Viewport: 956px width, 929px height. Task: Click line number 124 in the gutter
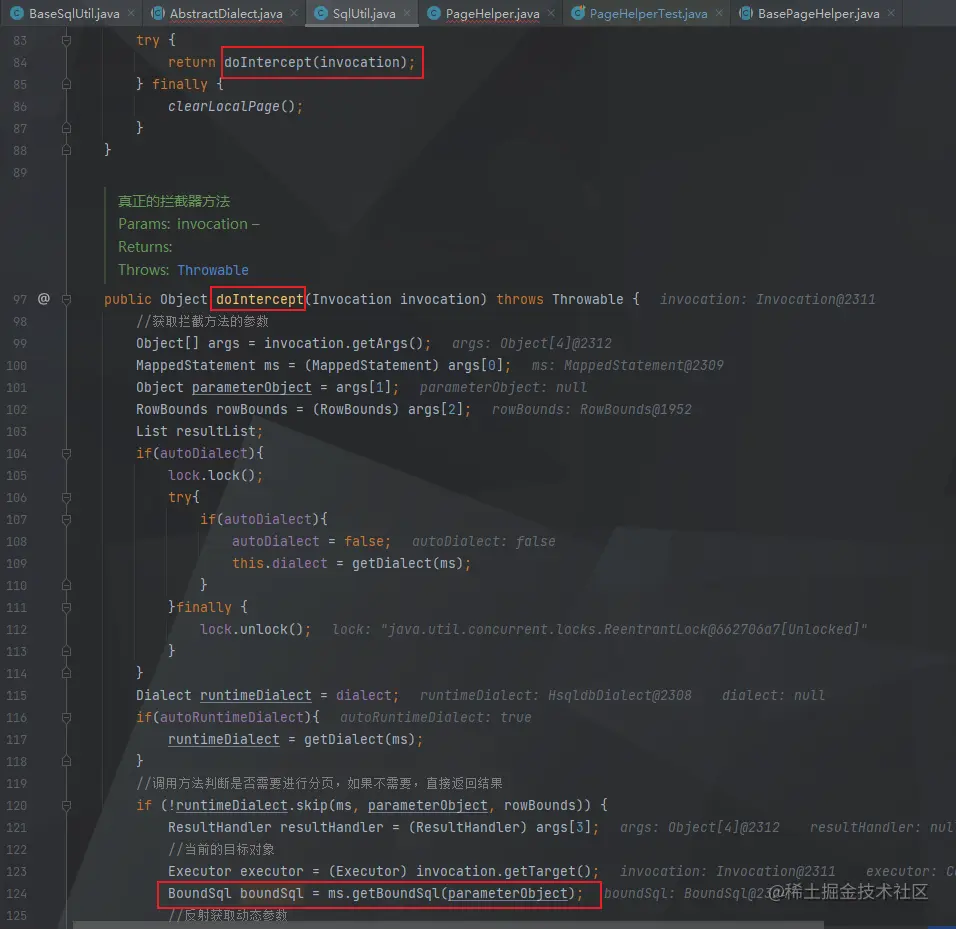pyautogui.click(x=16, y=894)
